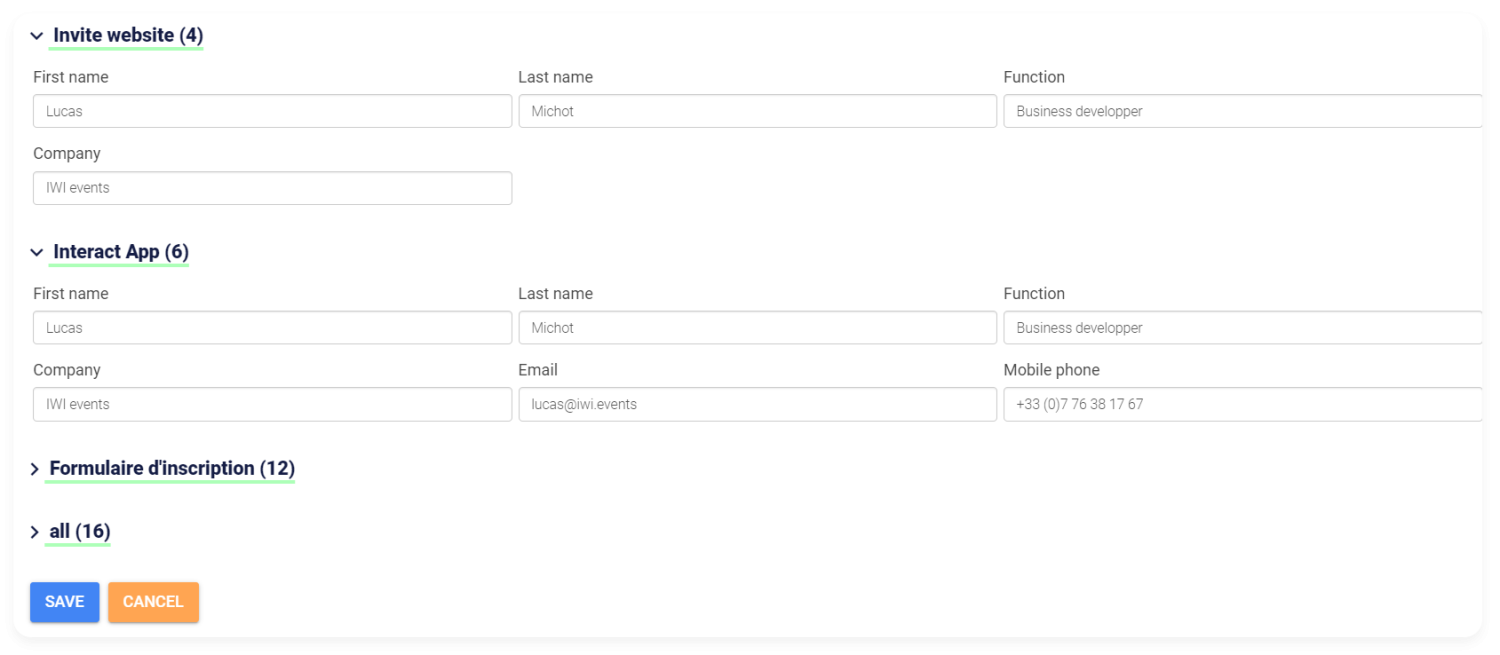Click the Mobile phone input field
Image resolution: width=1500 pixels, height=655 pixels.
tap(1243, 404)
